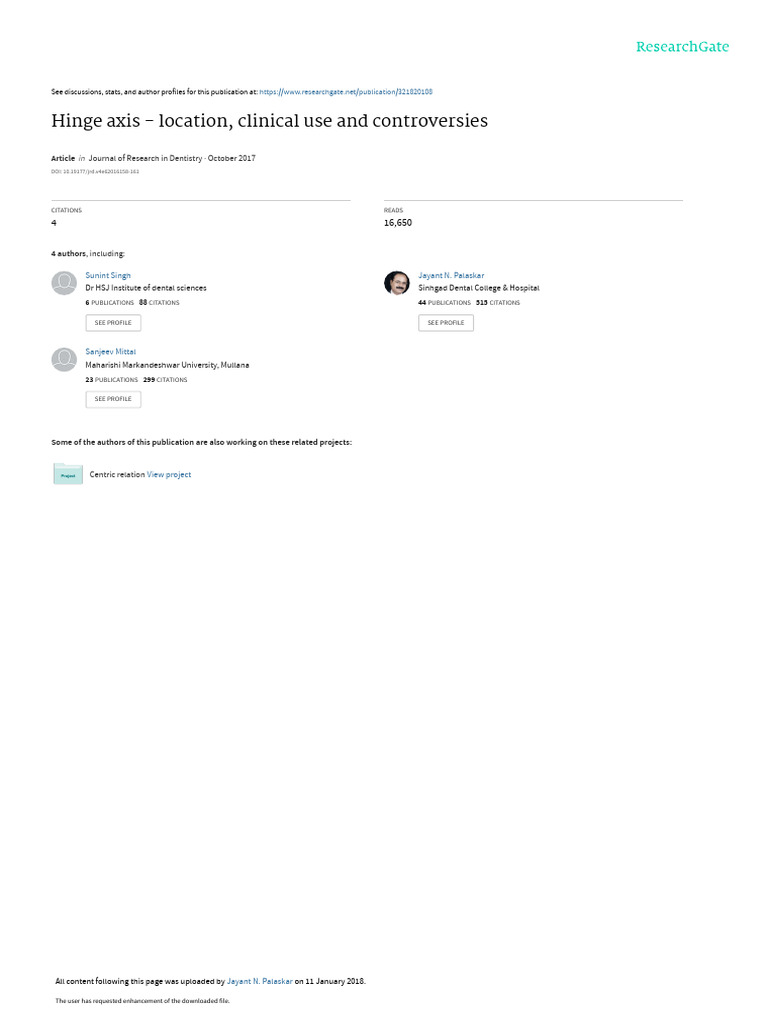Click the Journal of Research in Dentistry text
This screenshot has width=768, height=1024.
pyautogui.click(x=142, y=158)
